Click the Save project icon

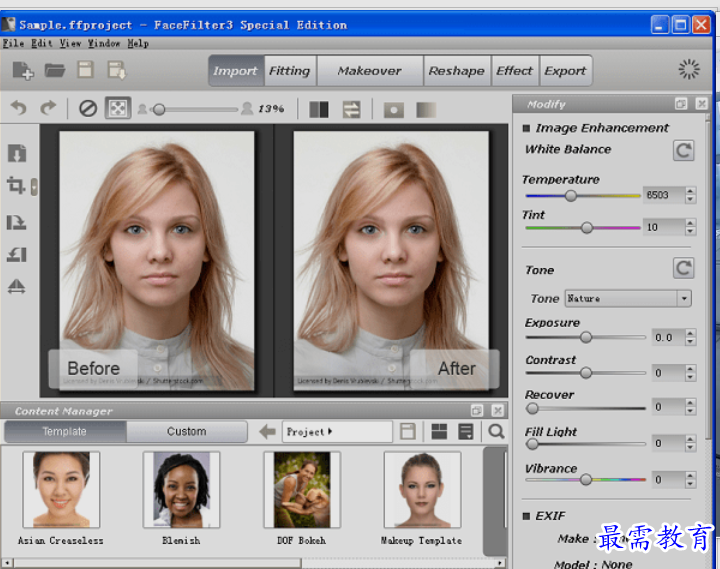point(85,70)
